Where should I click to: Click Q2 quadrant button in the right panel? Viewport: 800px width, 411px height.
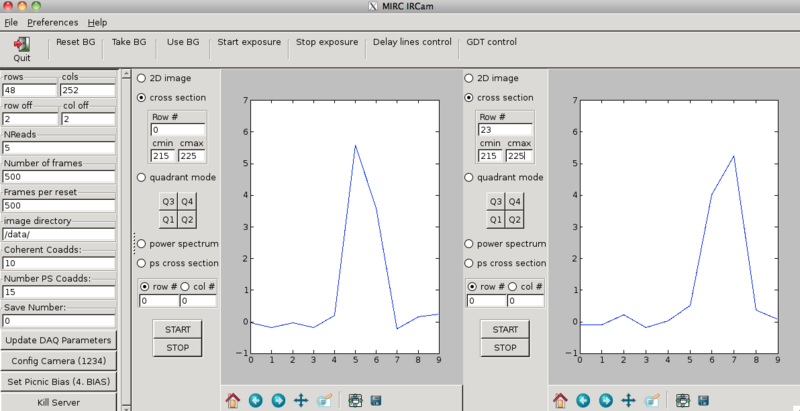pyautogui.click(x=515, y=220)
